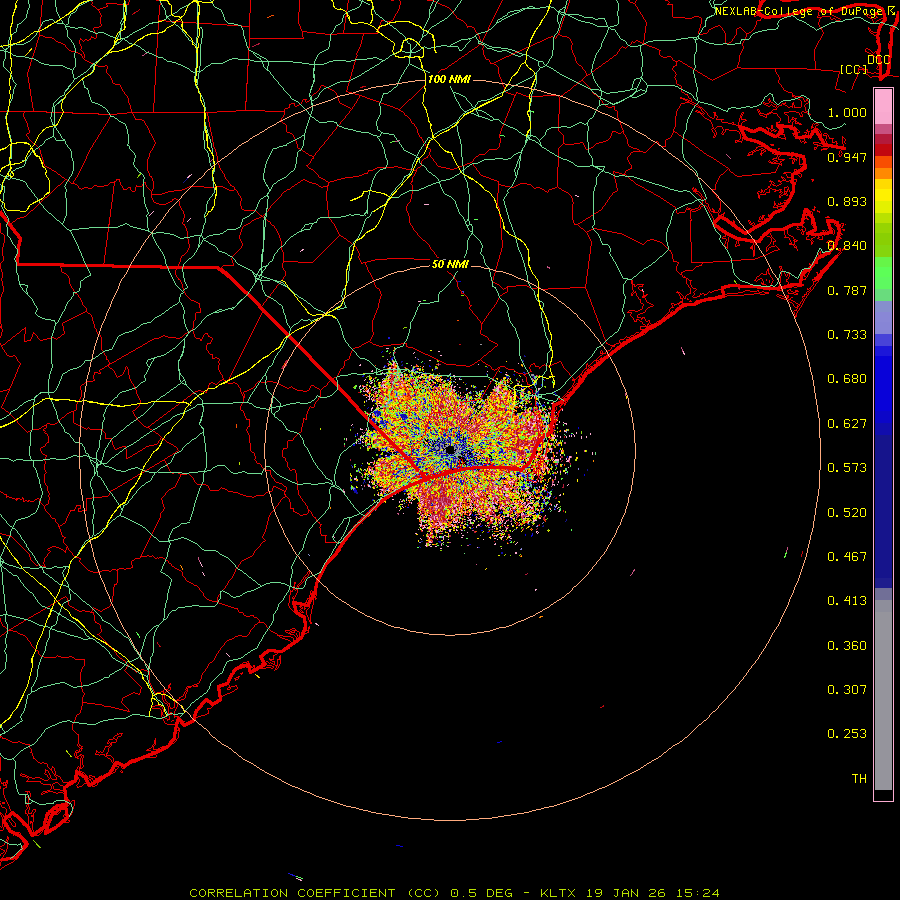Pick the bright blue swatch beside 0.680
Viewport: 900px width, 900px height.
tap(883, 382)
